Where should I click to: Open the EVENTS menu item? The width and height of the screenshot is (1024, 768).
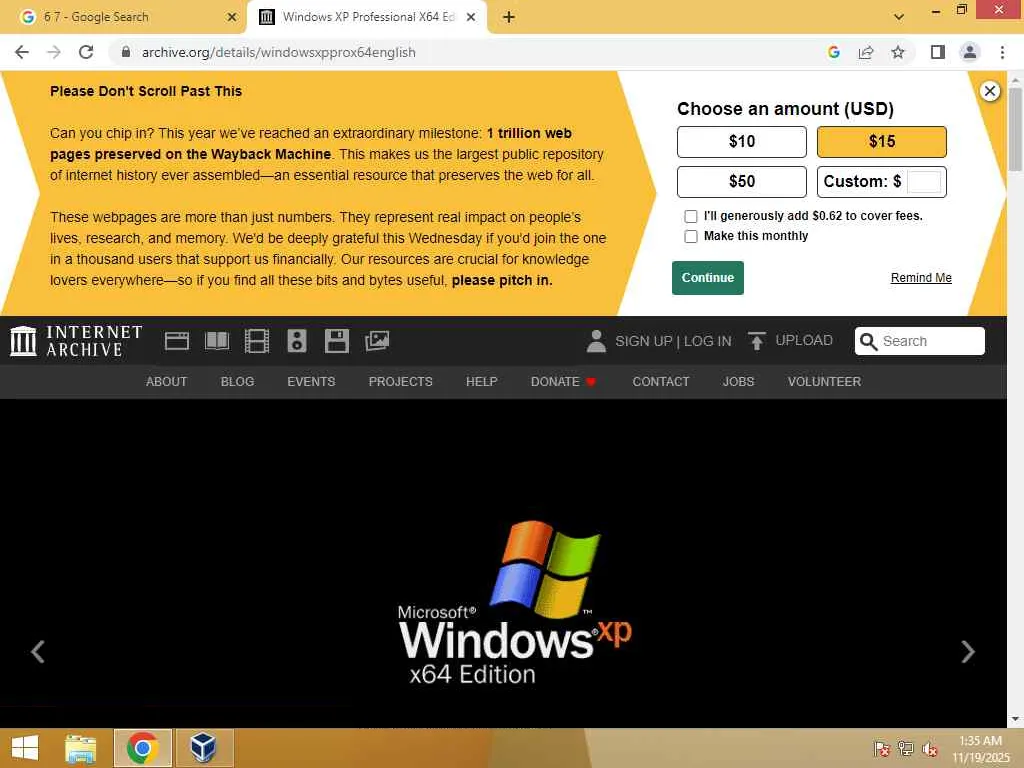(x=311, y=381)
